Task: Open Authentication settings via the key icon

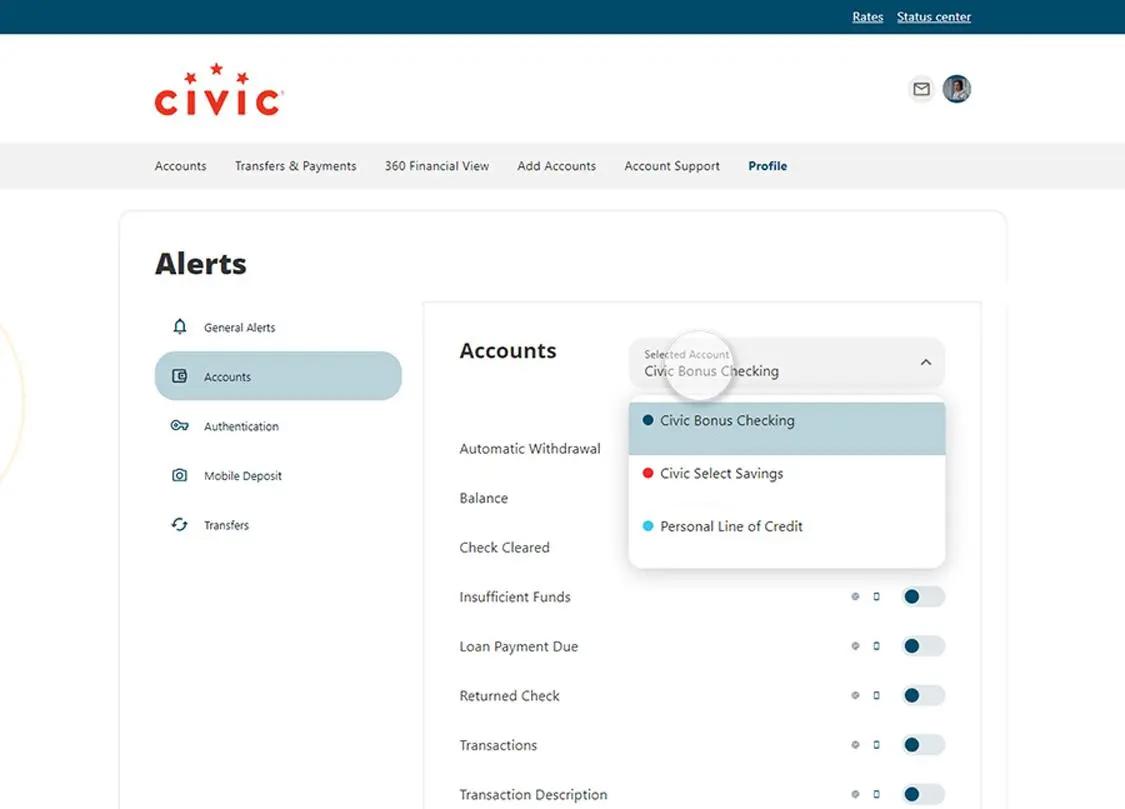Action: [x=179, y=425]
